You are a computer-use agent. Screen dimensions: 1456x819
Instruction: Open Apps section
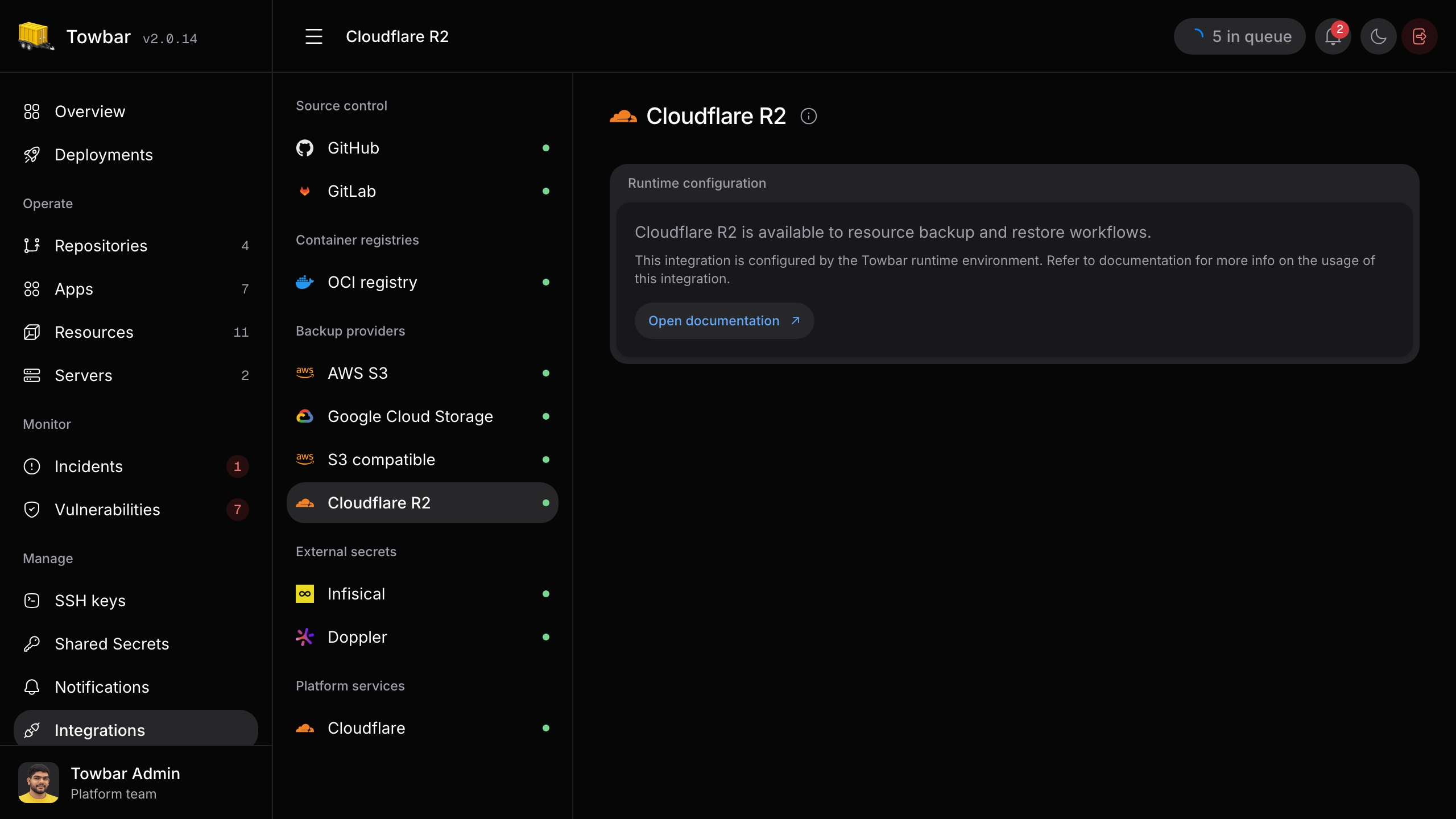pyautogui.click(x=136, y=289)
